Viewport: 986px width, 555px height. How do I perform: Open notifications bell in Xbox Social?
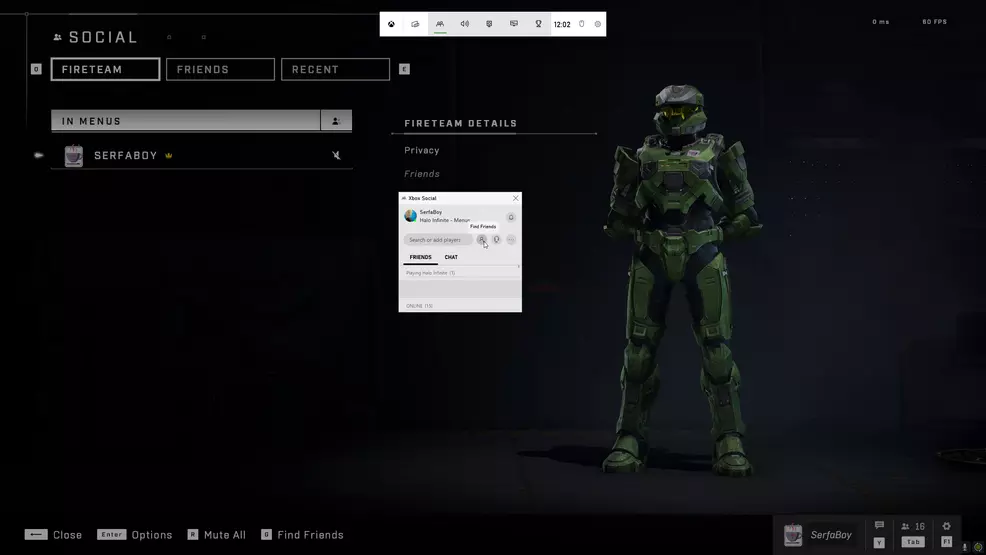[x=511, y=217]
